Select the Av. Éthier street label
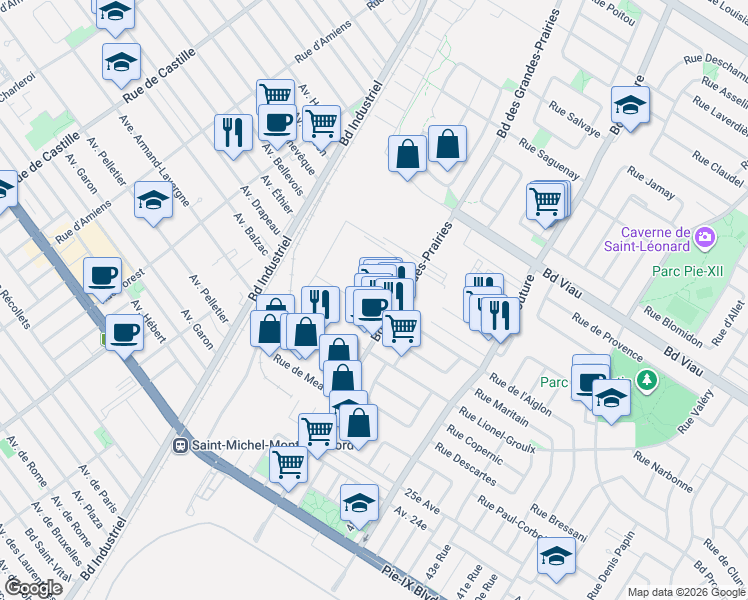Viewport: 748px width, 600px height. (277, 194)
